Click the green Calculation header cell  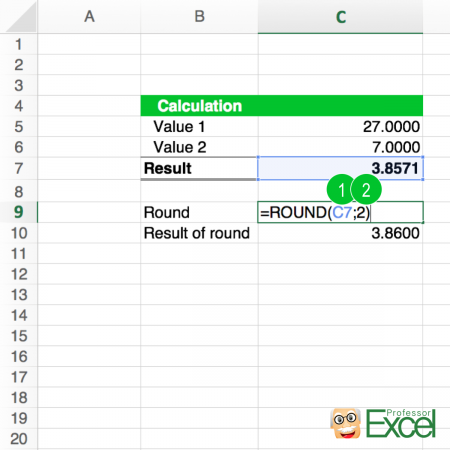[282, 106]
